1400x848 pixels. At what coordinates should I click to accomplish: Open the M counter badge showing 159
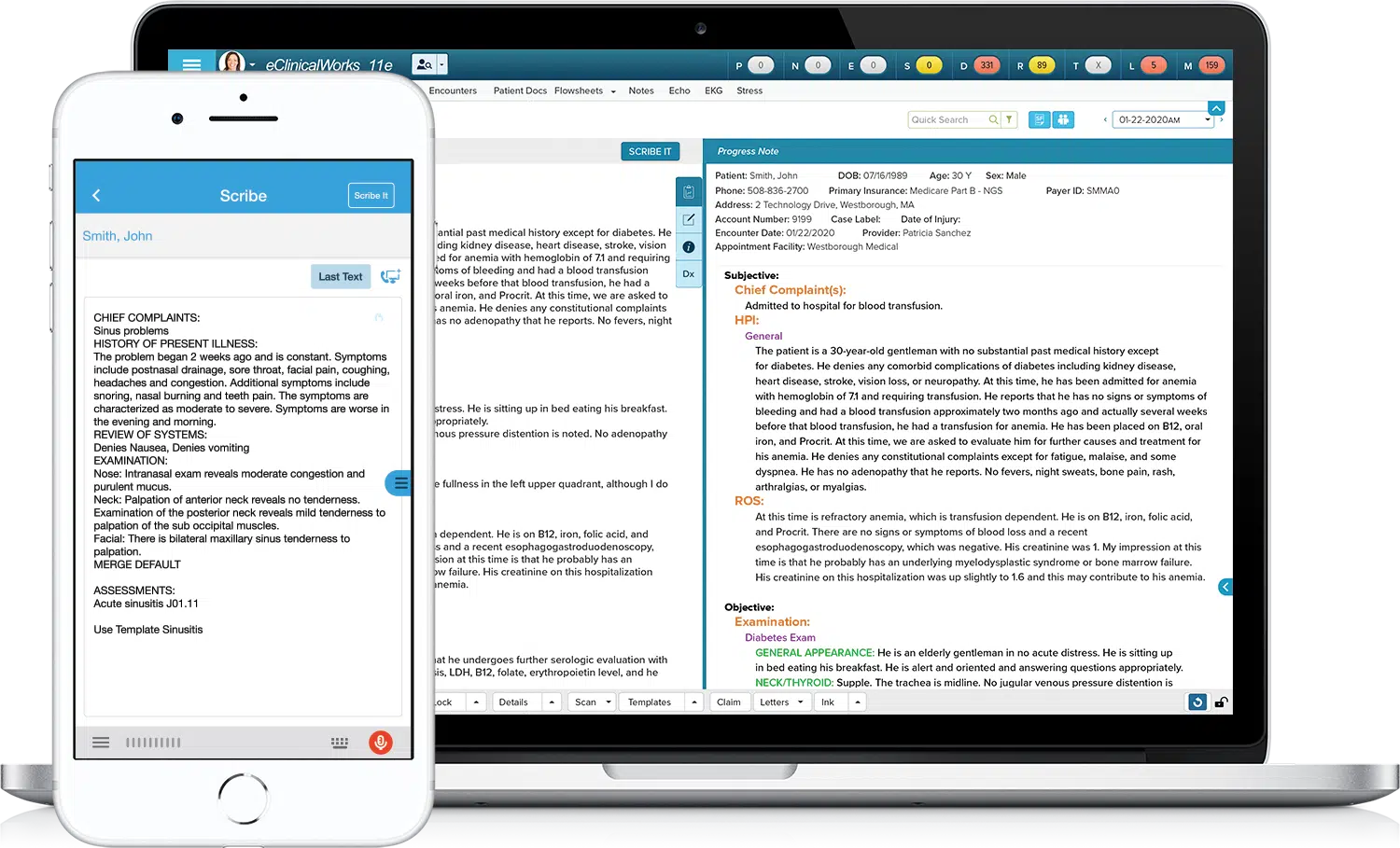(x=1211, y=65)
